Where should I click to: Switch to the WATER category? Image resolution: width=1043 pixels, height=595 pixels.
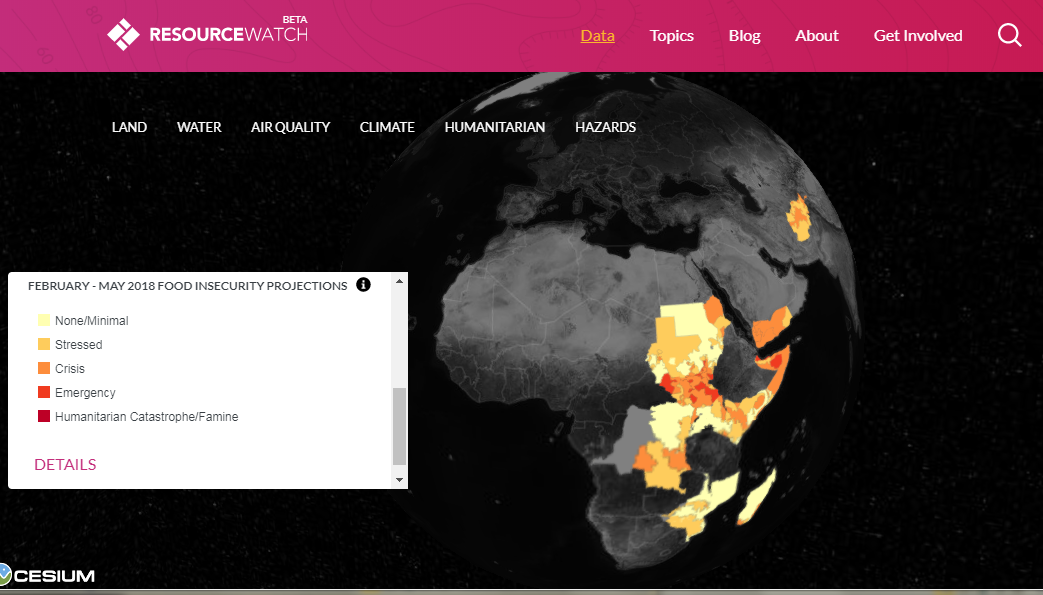tap(199, 127)
